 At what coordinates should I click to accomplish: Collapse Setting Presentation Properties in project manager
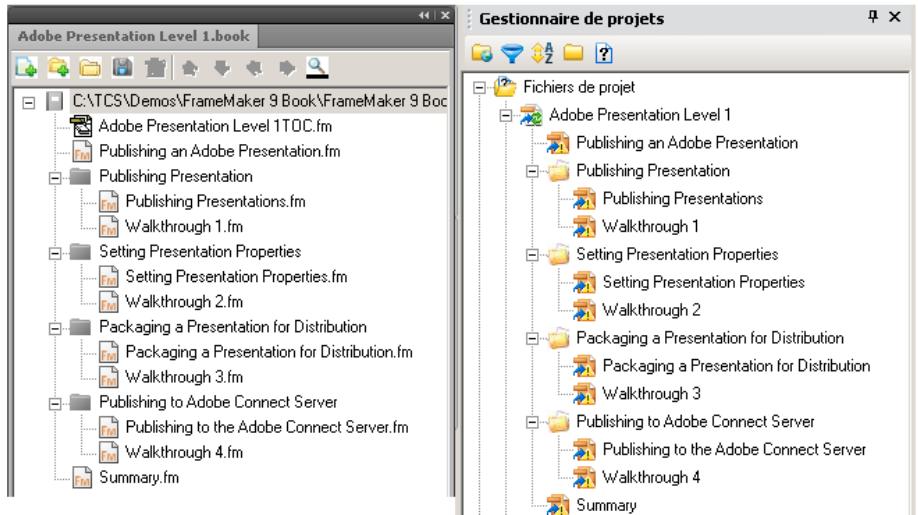[x=532, y=255]
